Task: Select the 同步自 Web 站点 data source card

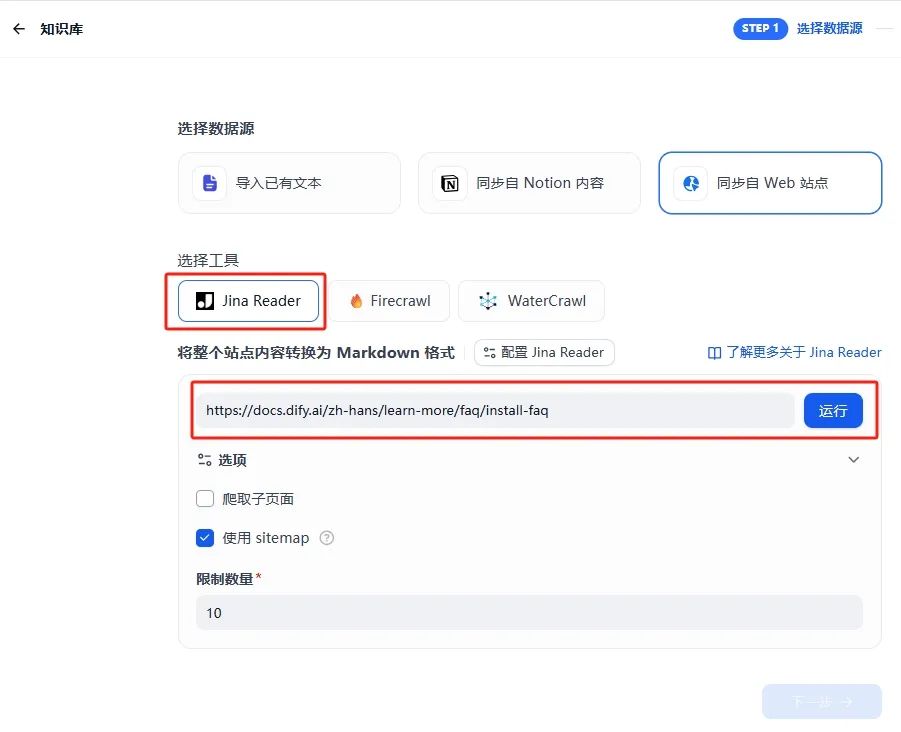Action: tap(769, 183)
